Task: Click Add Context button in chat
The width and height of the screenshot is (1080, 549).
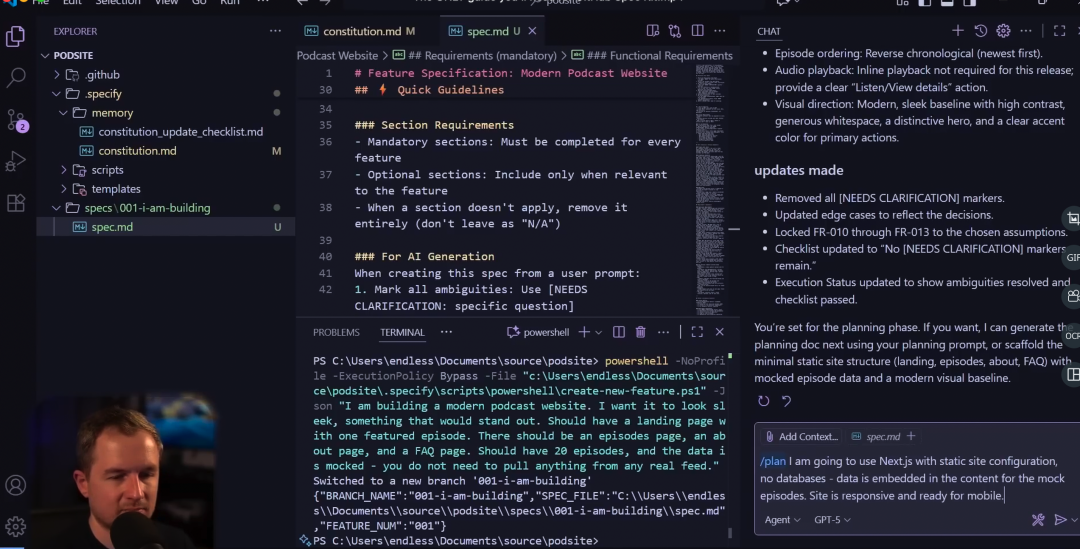Action: [x=801, y=436]
